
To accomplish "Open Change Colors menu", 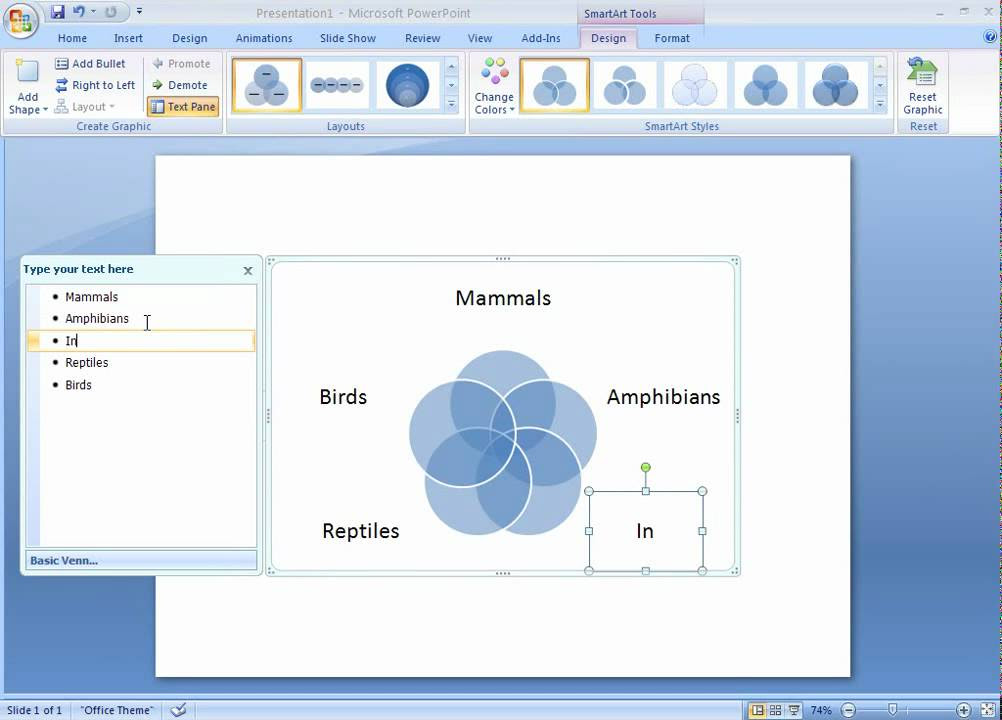I will pyautogui.click(x=494, y=87).
